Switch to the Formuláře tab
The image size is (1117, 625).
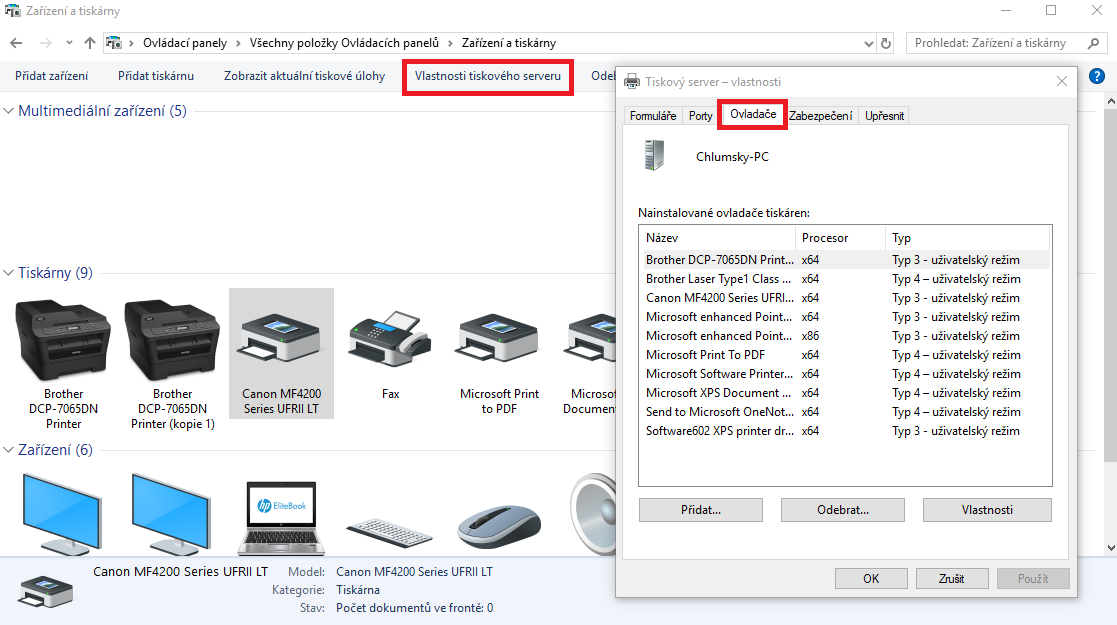(653, 115)
